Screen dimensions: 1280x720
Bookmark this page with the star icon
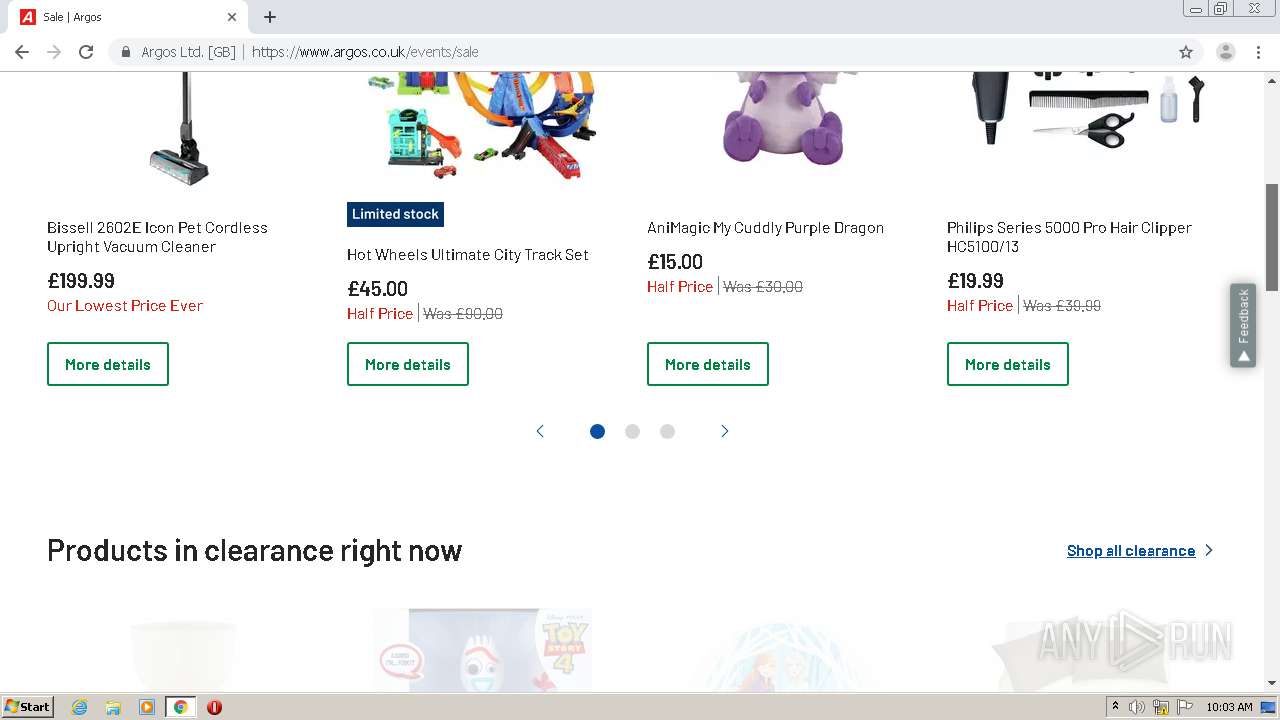coord(1186,52)
